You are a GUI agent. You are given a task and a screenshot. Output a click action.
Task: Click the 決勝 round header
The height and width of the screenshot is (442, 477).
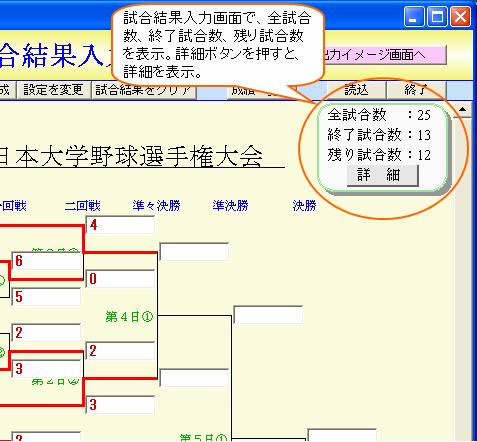(x=304, y=206)
